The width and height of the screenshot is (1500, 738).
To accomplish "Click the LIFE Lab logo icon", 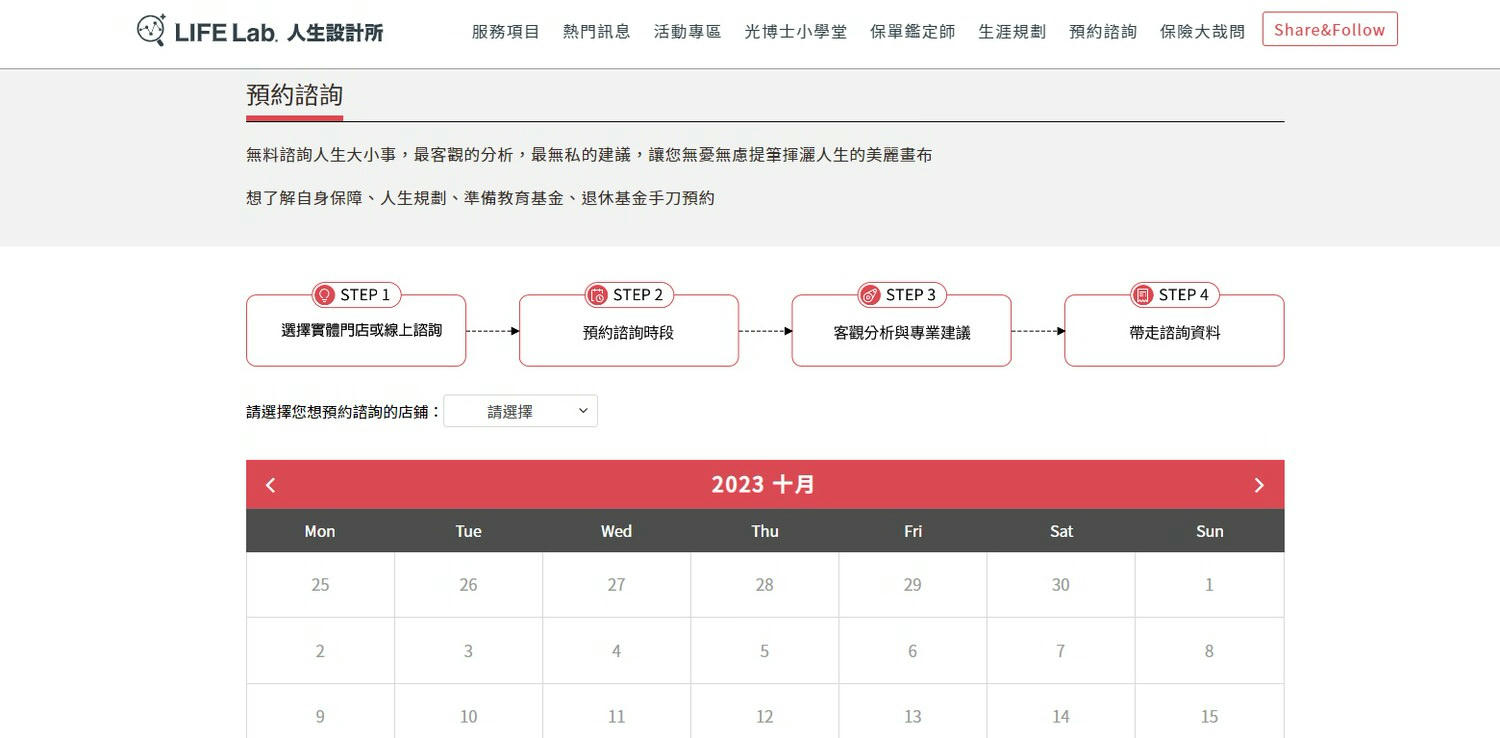I will [151, 30].
